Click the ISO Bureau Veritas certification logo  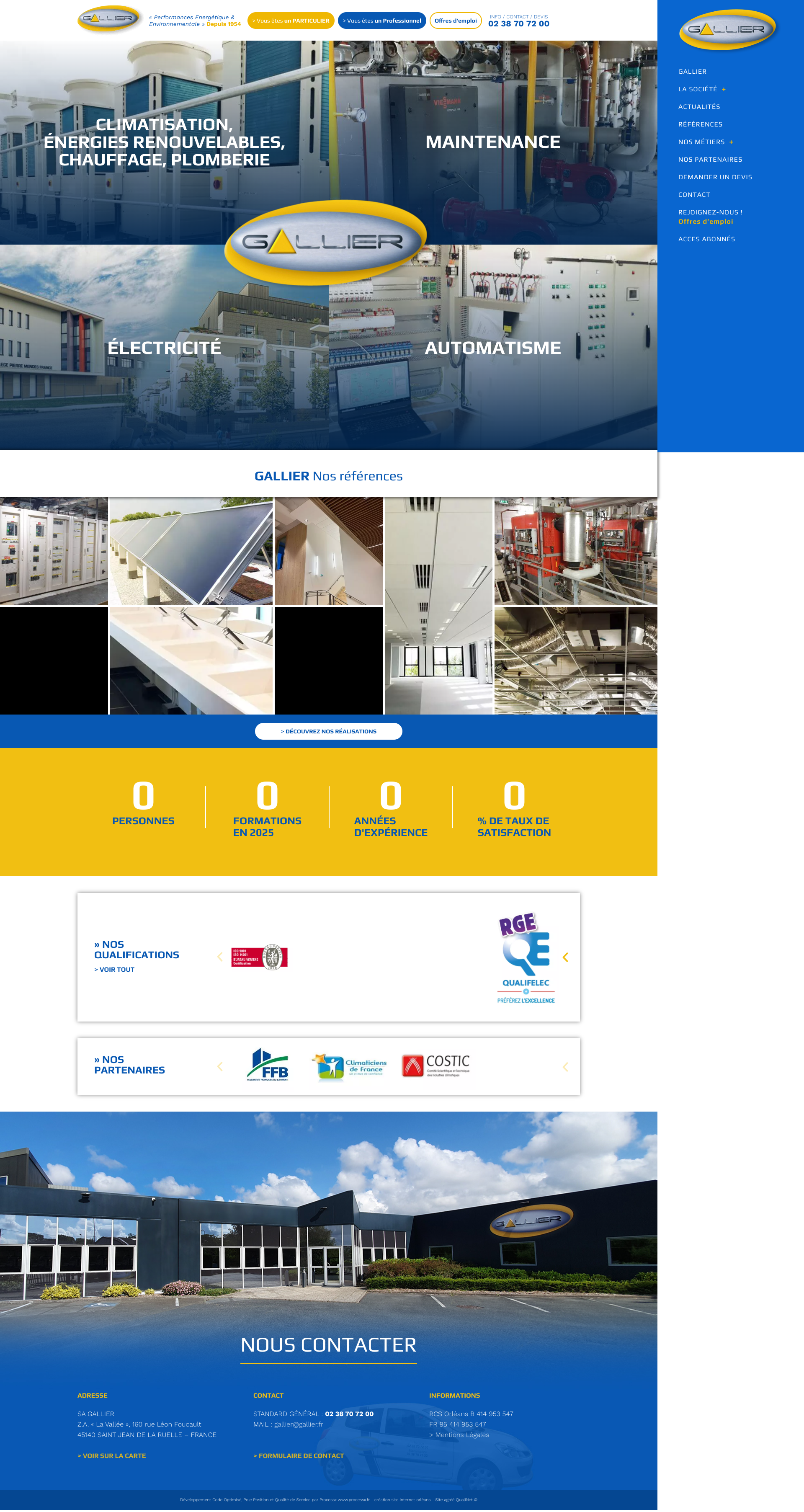click(259, 957)
